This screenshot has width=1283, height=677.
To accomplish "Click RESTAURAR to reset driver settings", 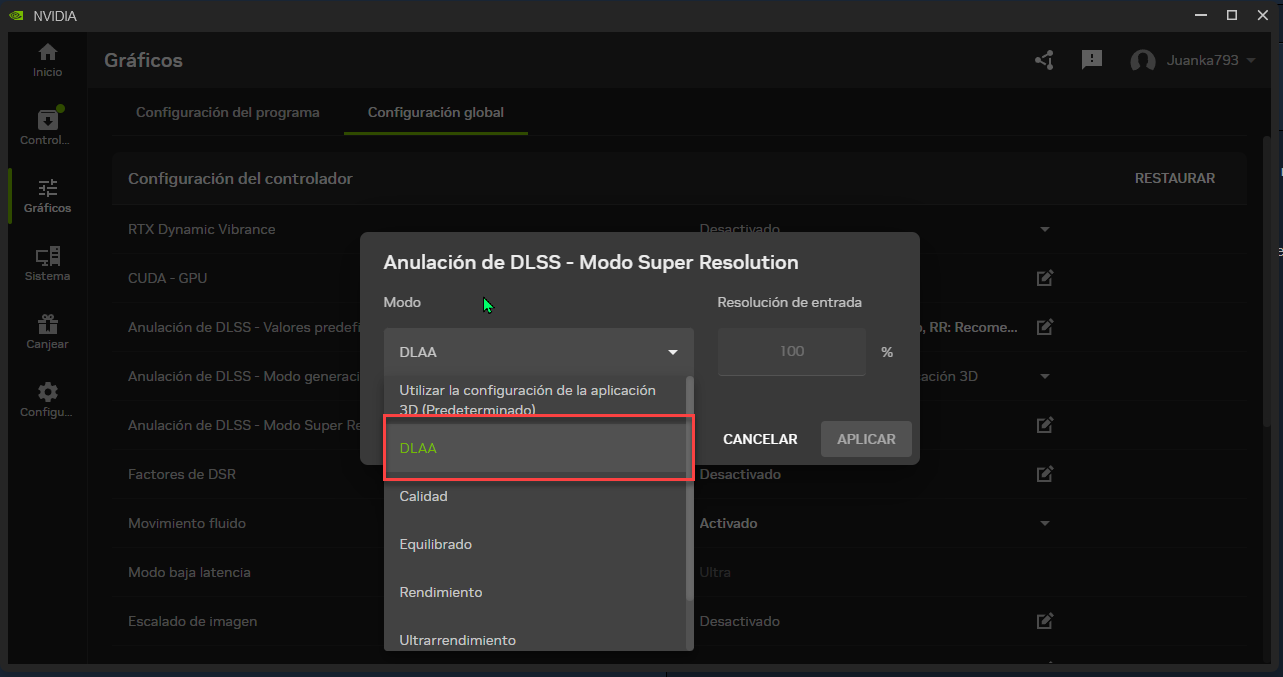I will (x=1175, y=178).
